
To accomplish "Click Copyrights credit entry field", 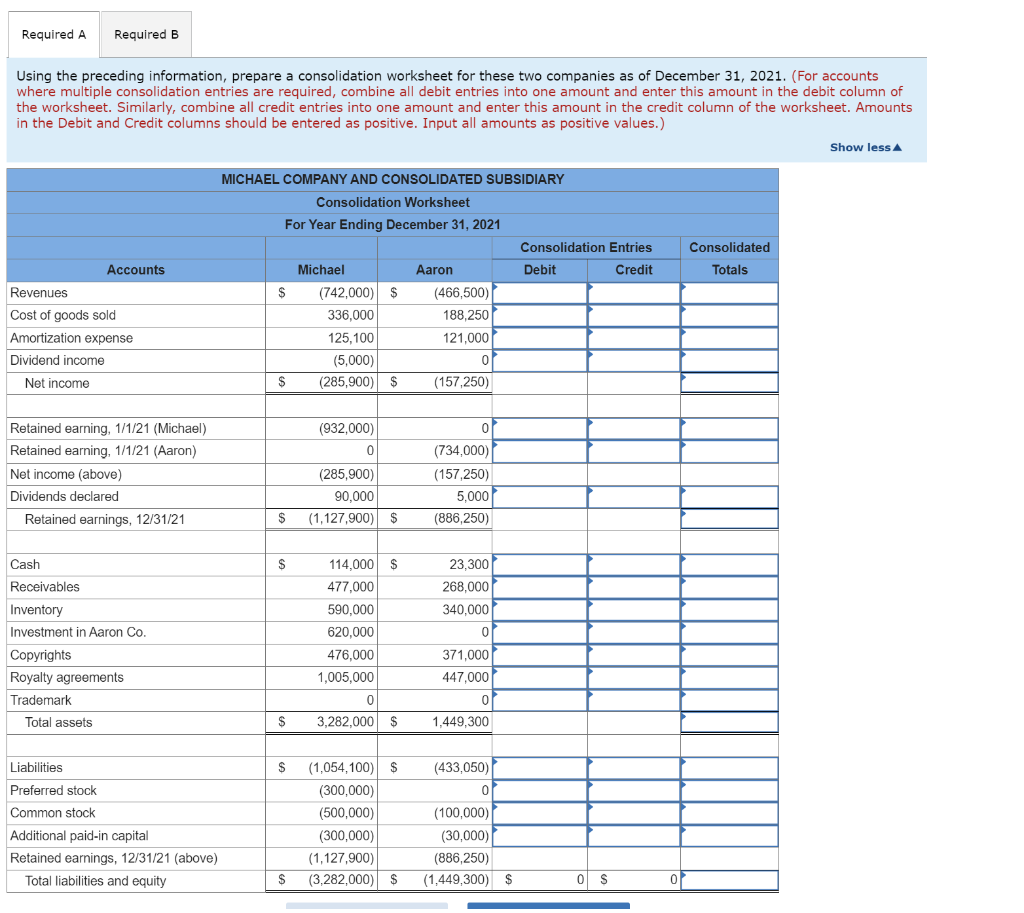I will point(633,655).
